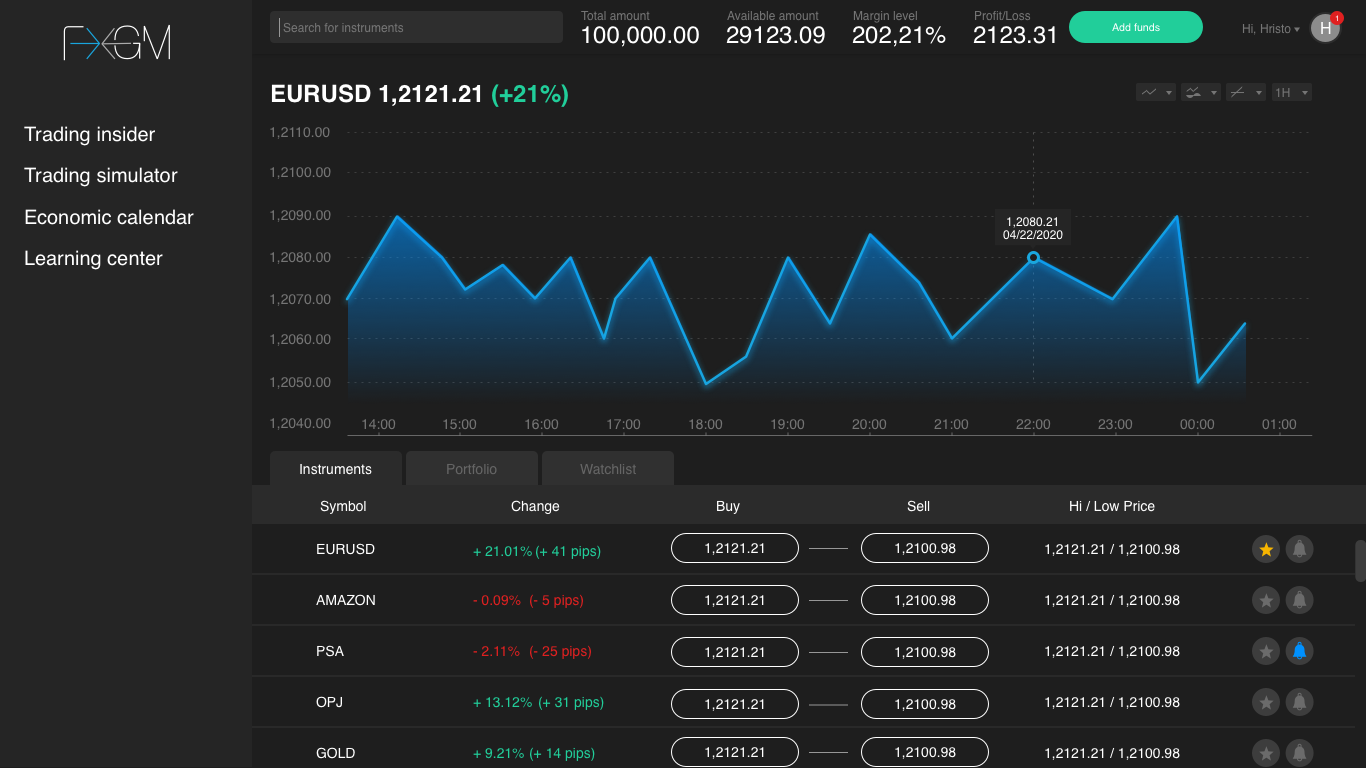Select the OPJ symbol row label
The image size is (1366, 768).
pyautogui.click(x=329, y=702)
